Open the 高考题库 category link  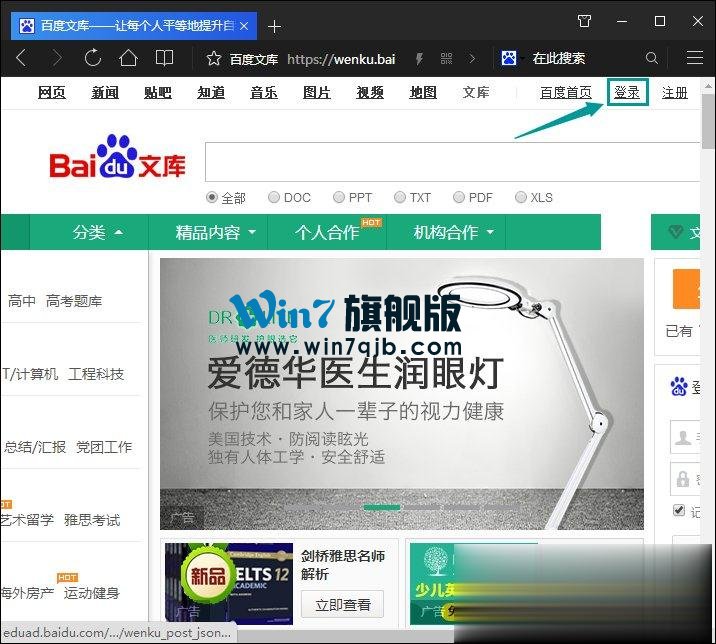pyautogui.click(x=74, y=301)
